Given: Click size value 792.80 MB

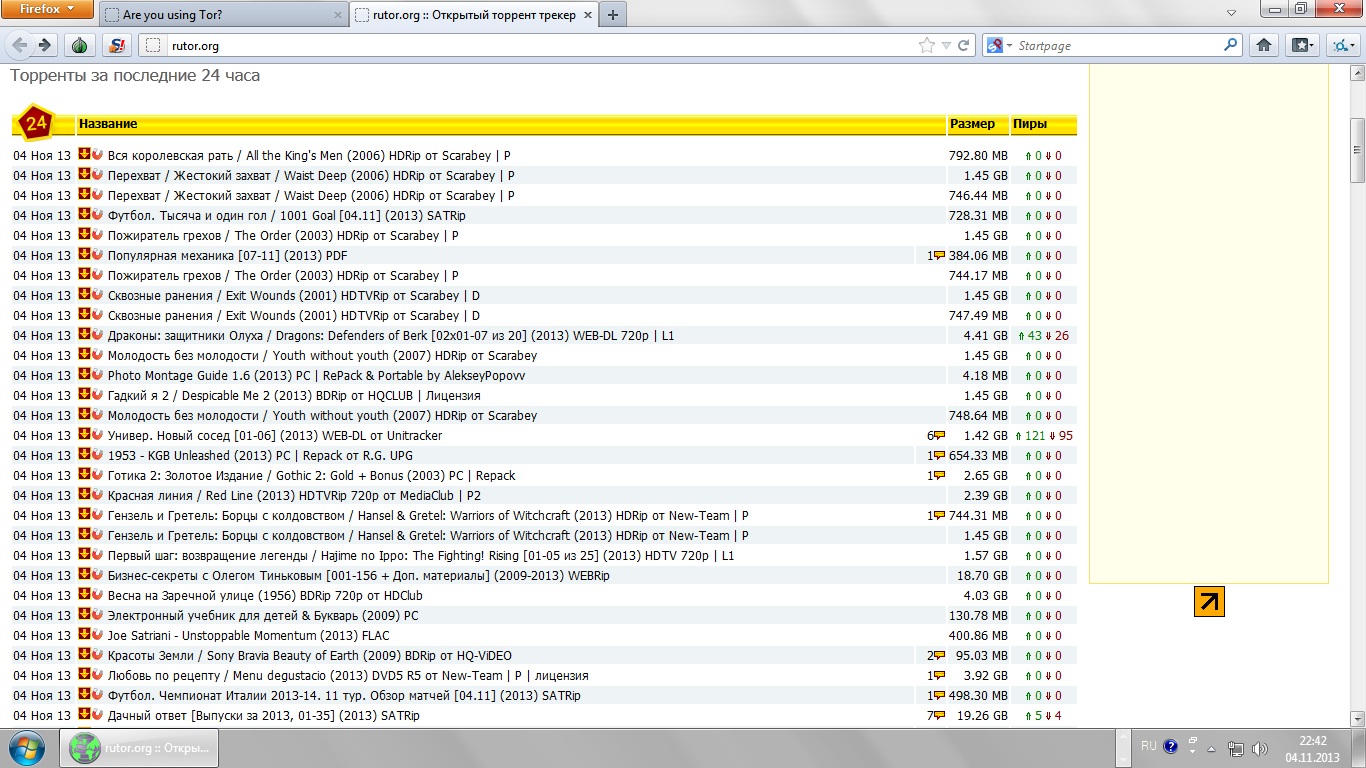Looking at the screenshot, I should pos(978,155).
